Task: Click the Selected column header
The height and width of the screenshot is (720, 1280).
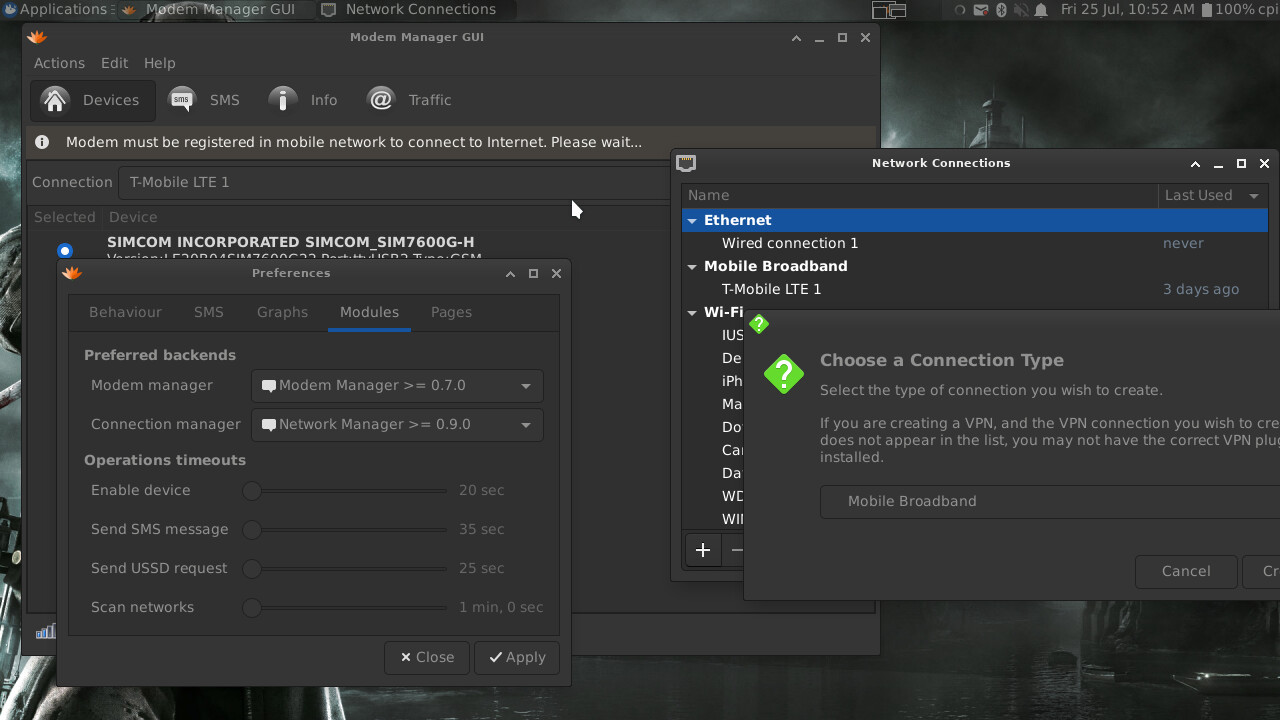Action: [x=65, y=217]
